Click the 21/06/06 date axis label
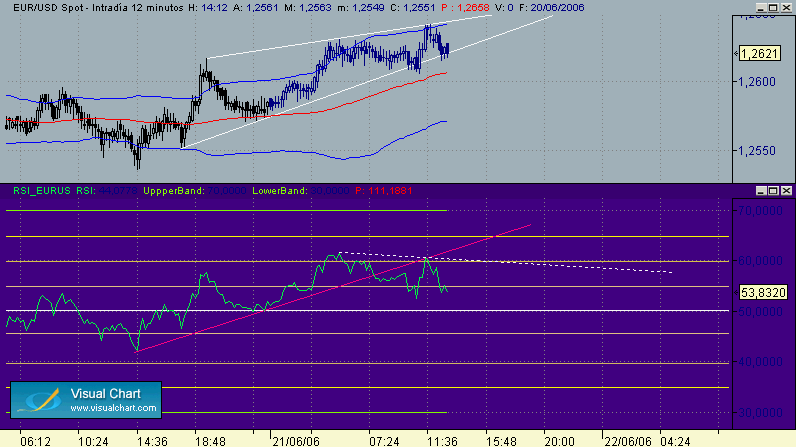The height and width of the screenshot is (447, 796). click(296, 441)
